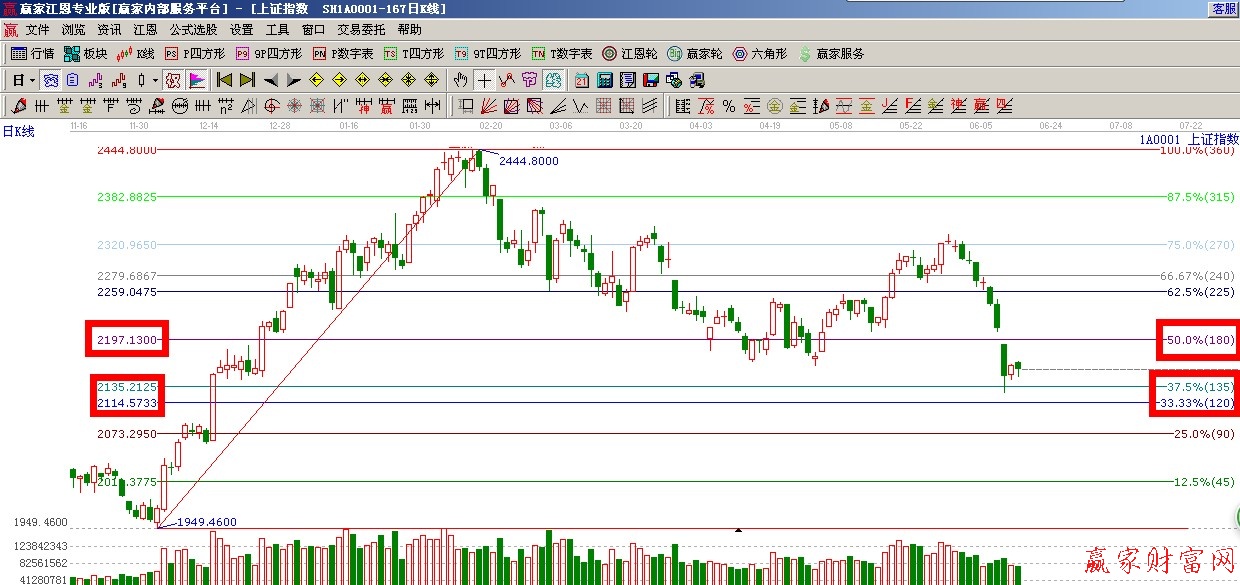
Task: Select the red pencil drawing tool
Action: (18, 106)
